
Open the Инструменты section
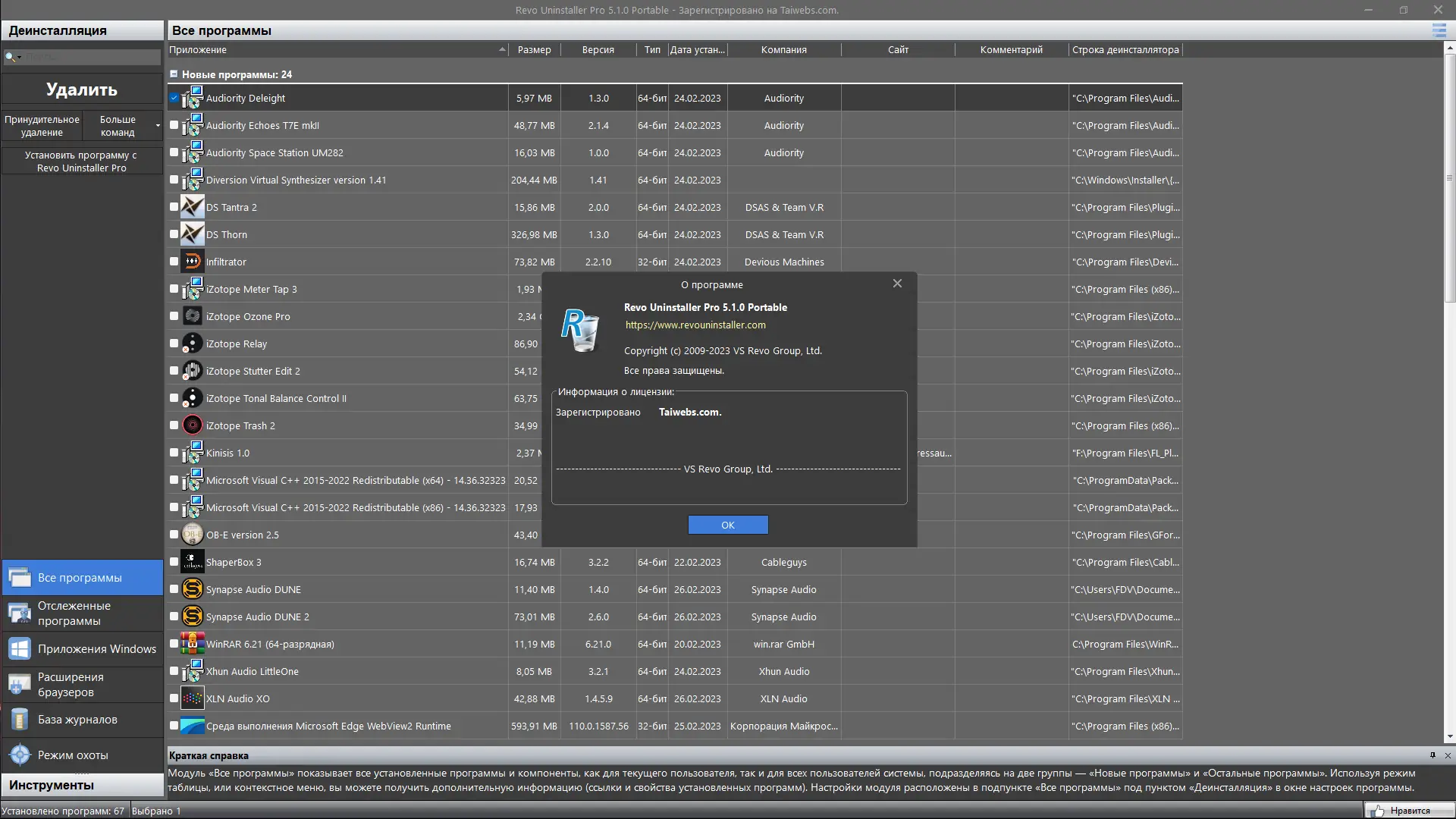pos(82,785)
